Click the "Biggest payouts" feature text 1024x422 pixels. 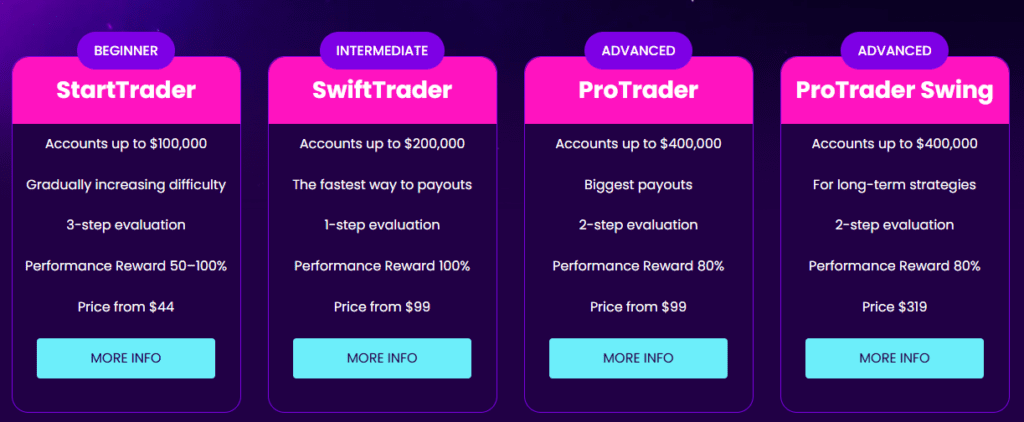coord(638,184)
